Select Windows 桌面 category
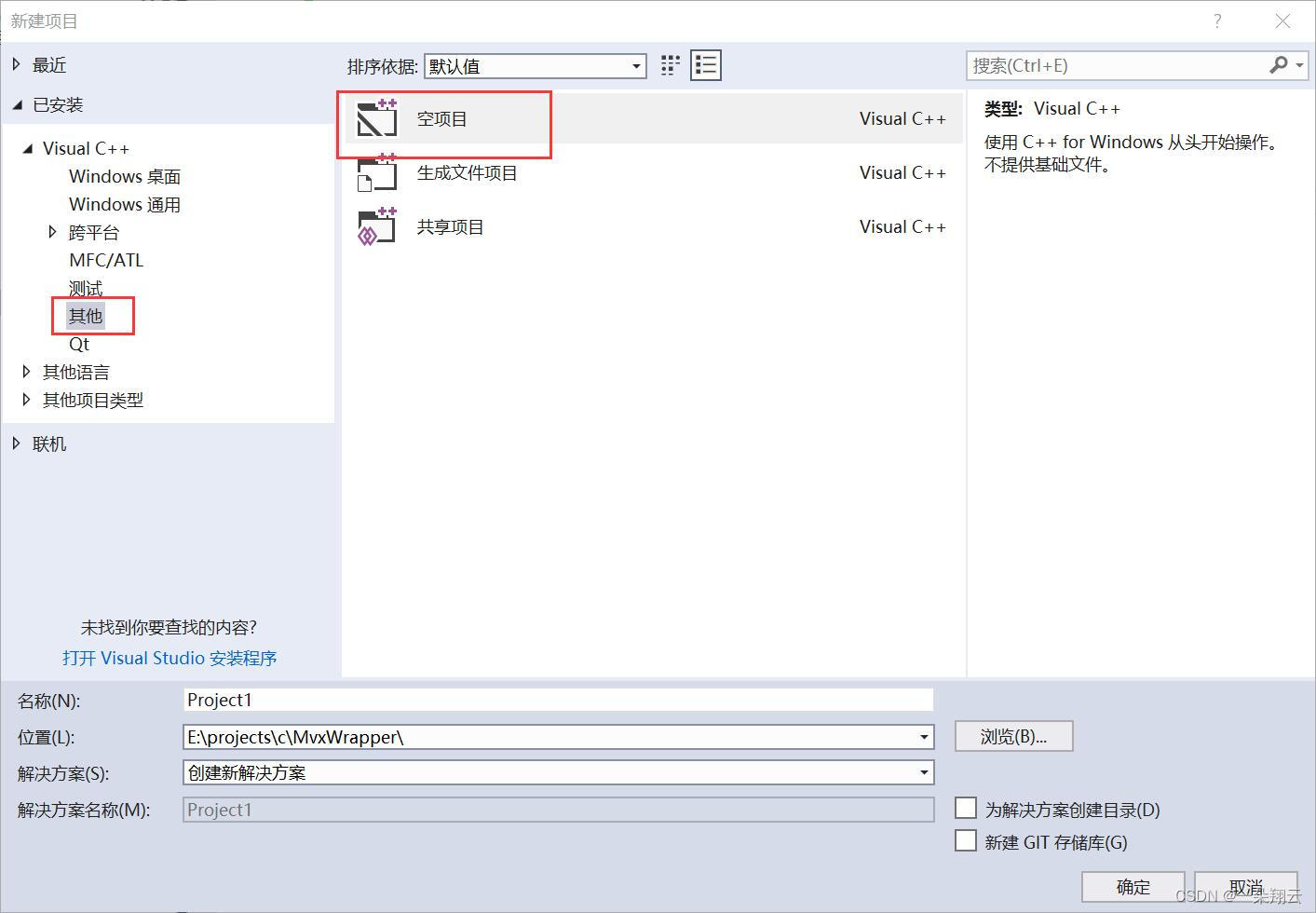1316x913 pixels. click(125, 176)
